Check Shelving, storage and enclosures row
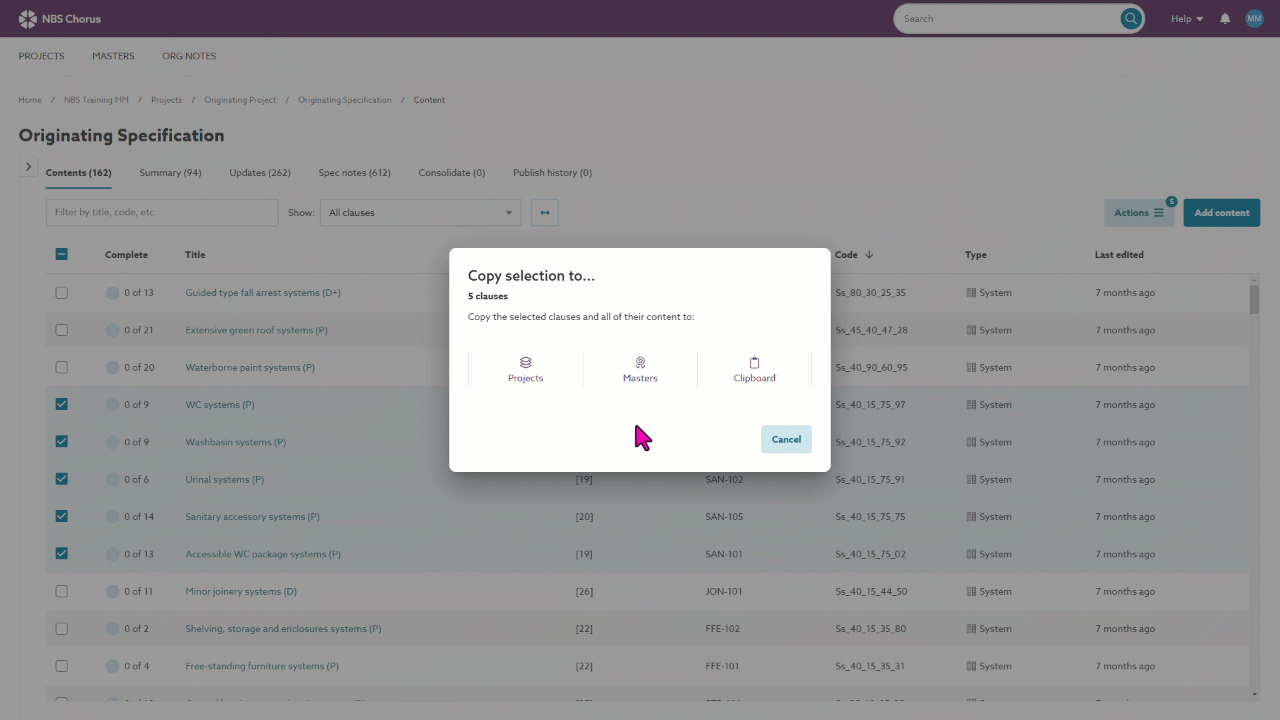The width and height of the screenshot is (1280, 720). tap(61, 629)
